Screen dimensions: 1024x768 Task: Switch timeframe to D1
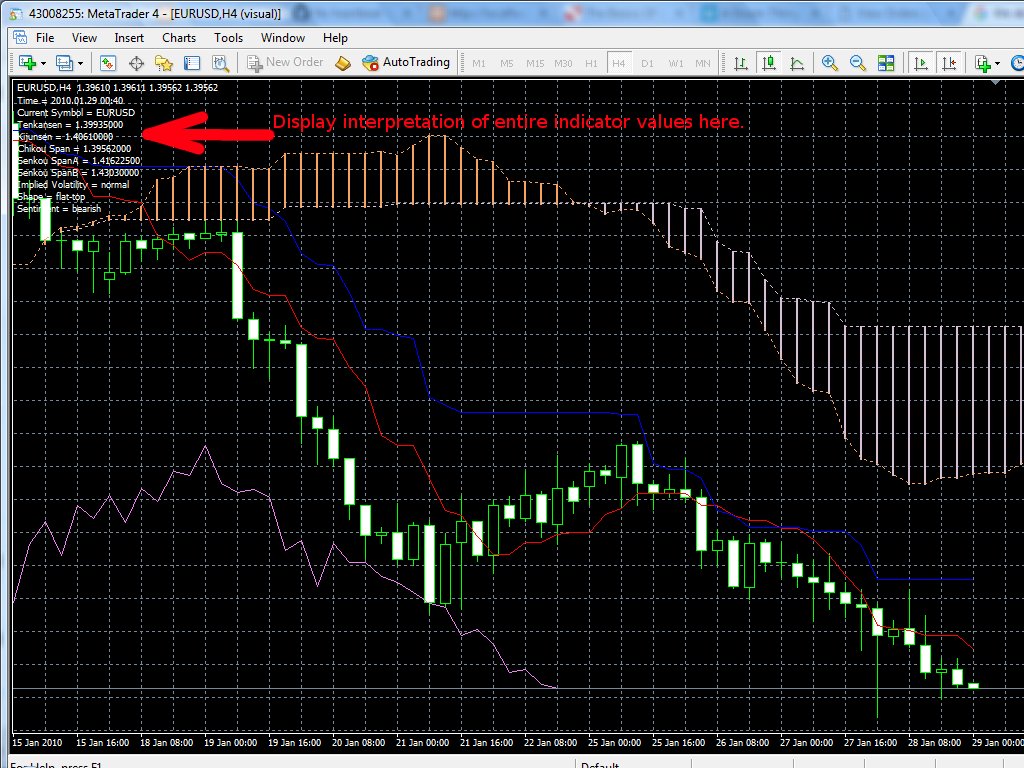pyautogui.click(x=646, y=62)
